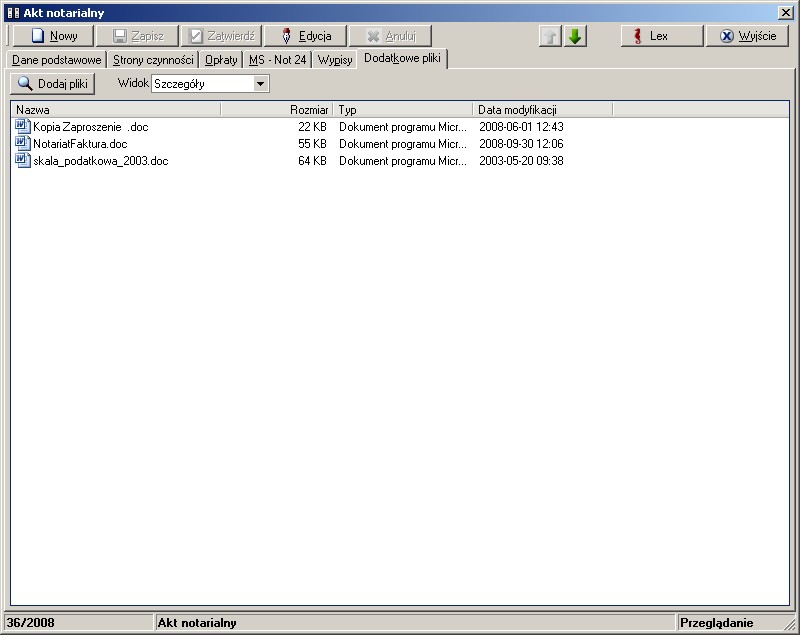Select the skala_podatkowa_2003.doc file

click(x=100, y=161)
